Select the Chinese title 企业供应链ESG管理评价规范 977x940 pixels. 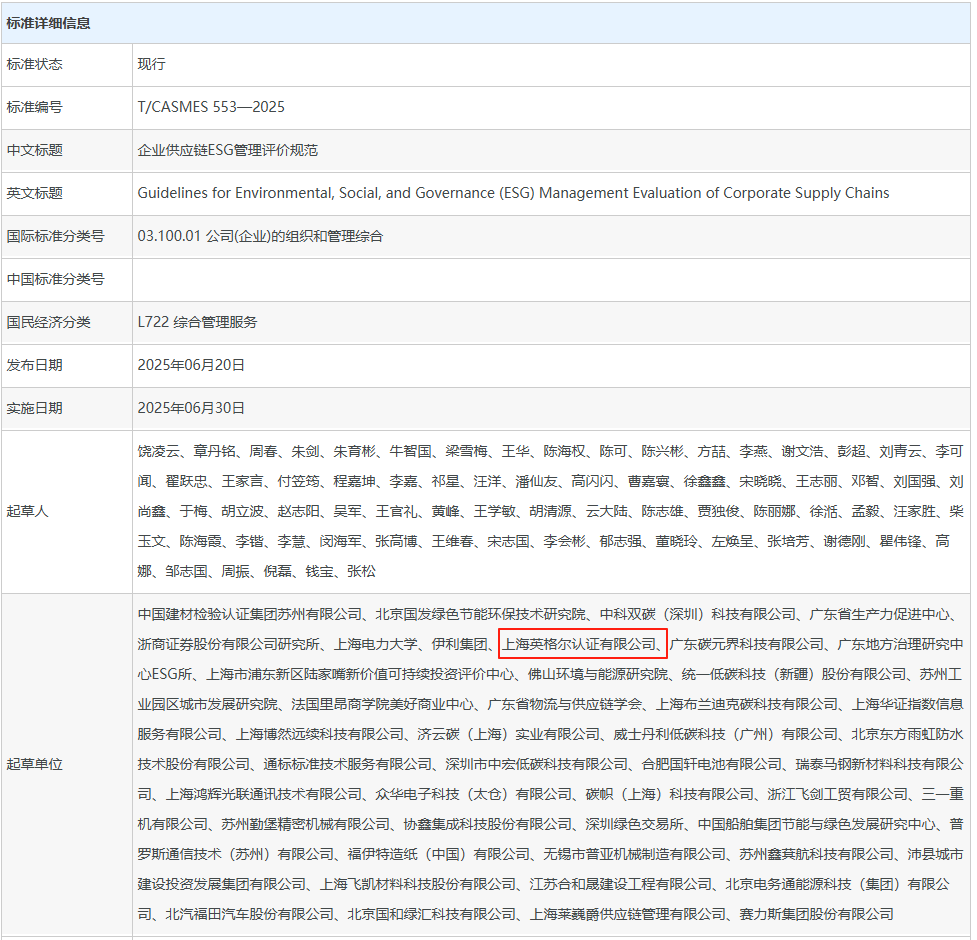227,150
